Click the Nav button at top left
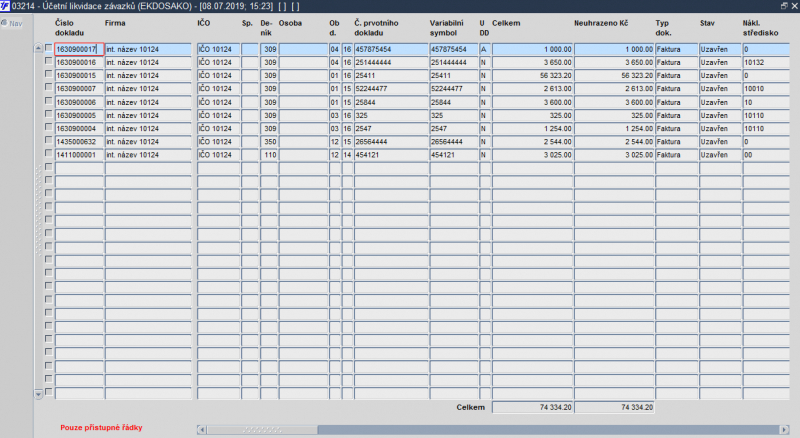Image resolution: width=800 pixels, height=438 pixels. (12, 23)
